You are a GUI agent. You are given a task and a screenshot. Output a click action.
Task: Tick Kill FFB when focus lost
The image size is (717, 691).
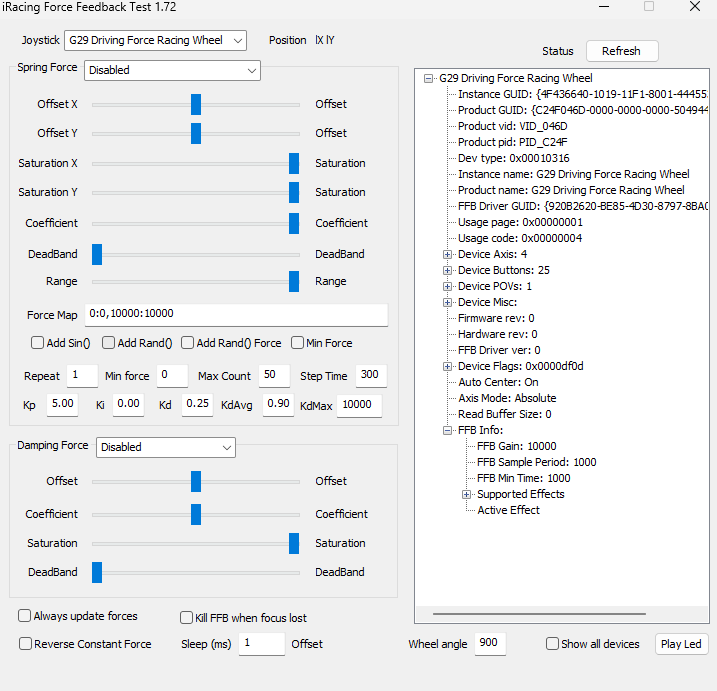point(186,617)
